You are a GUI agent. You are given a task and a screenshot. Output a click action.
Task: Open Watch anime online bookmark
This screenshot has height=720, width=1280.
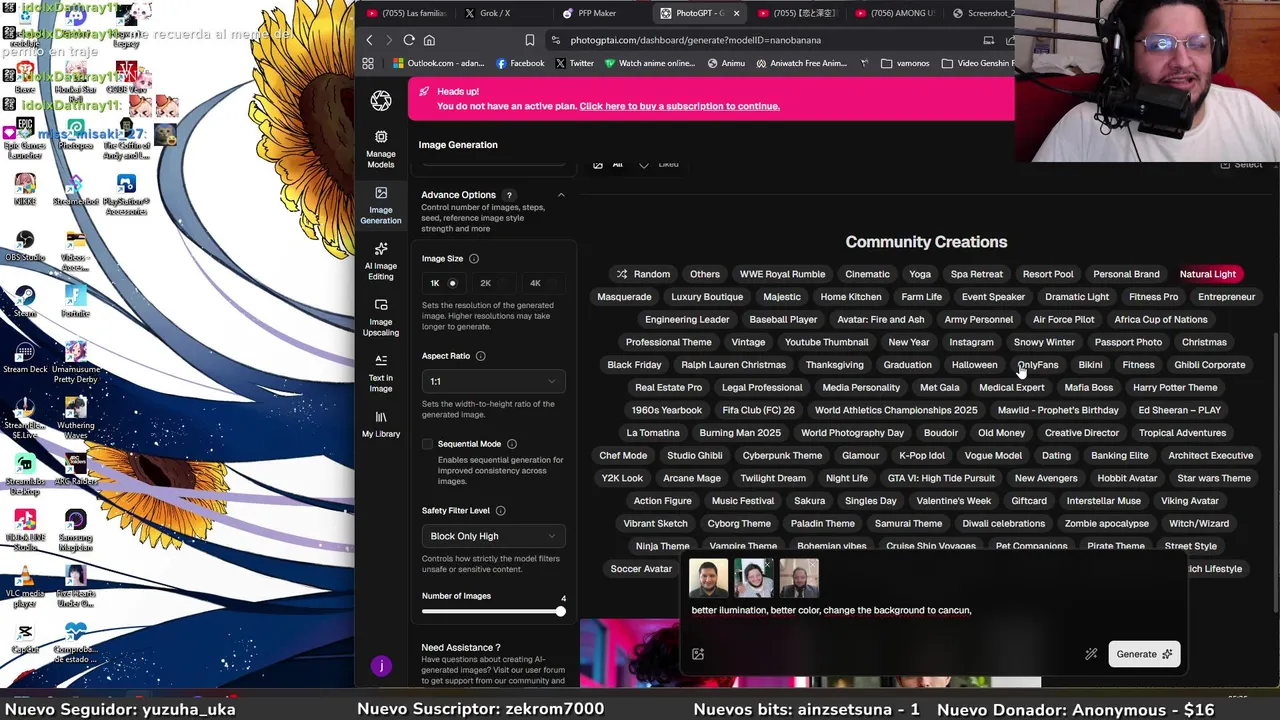[649, 63]
